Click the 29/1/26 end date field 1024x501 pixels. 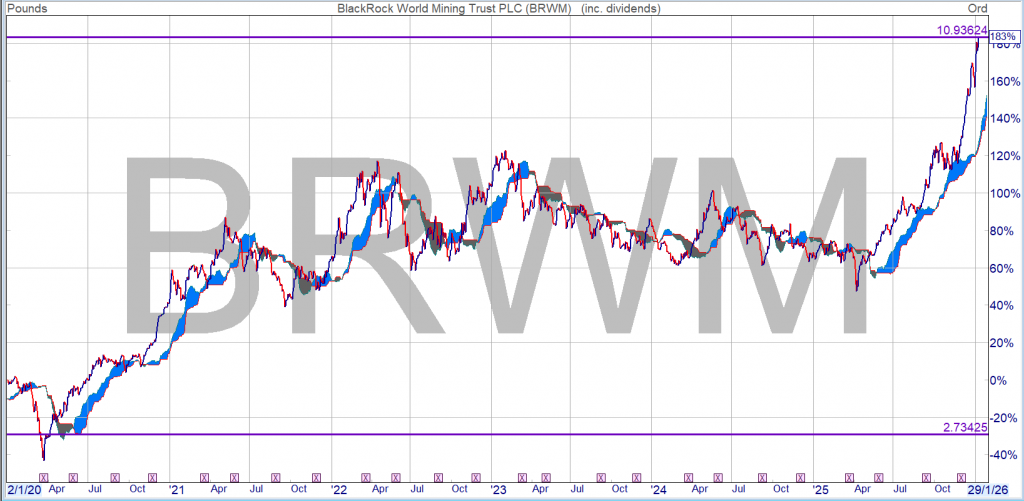point(1000,491)
